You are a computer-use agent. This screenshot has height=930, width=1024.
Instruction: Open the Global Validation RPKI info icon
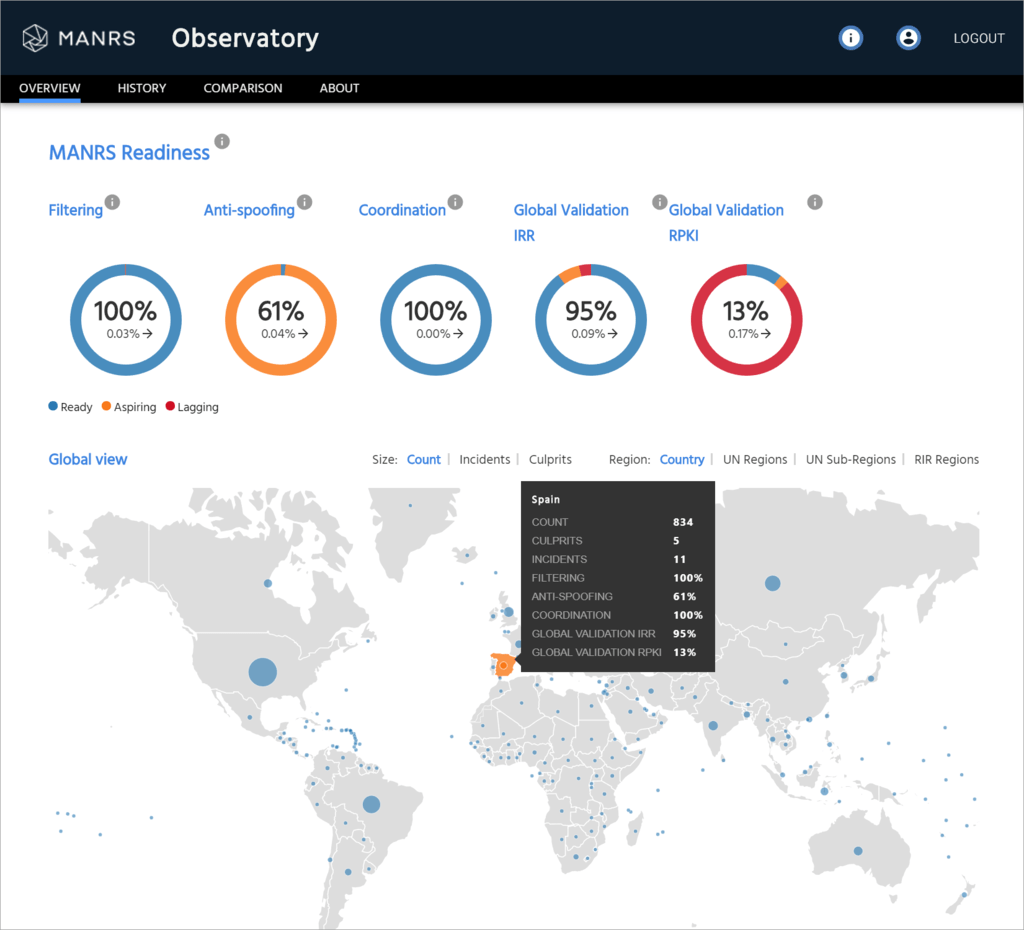[814, 202]
